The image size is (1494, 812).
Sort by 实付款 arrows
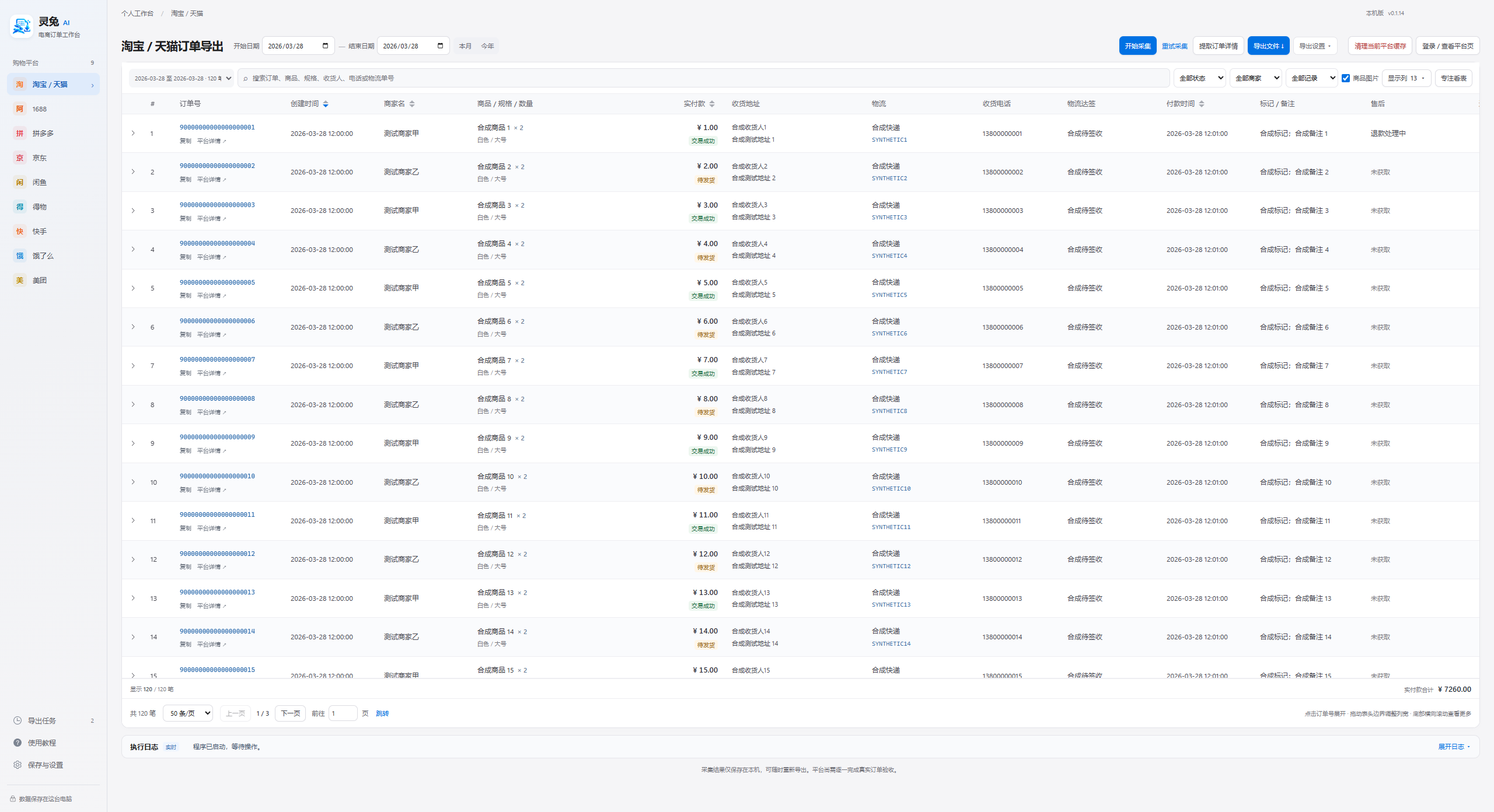coord(712,104)
